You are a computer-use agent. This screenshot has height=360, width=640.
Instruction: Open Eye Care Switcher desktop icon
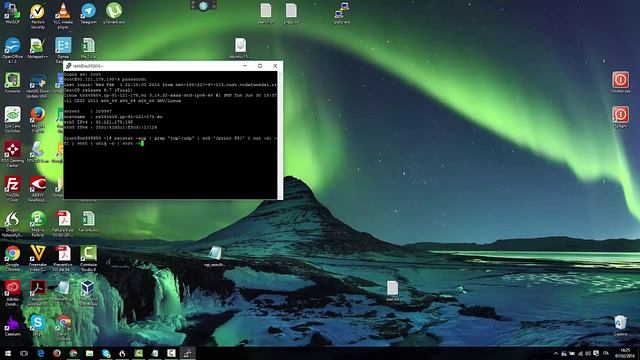click(12, 120)
